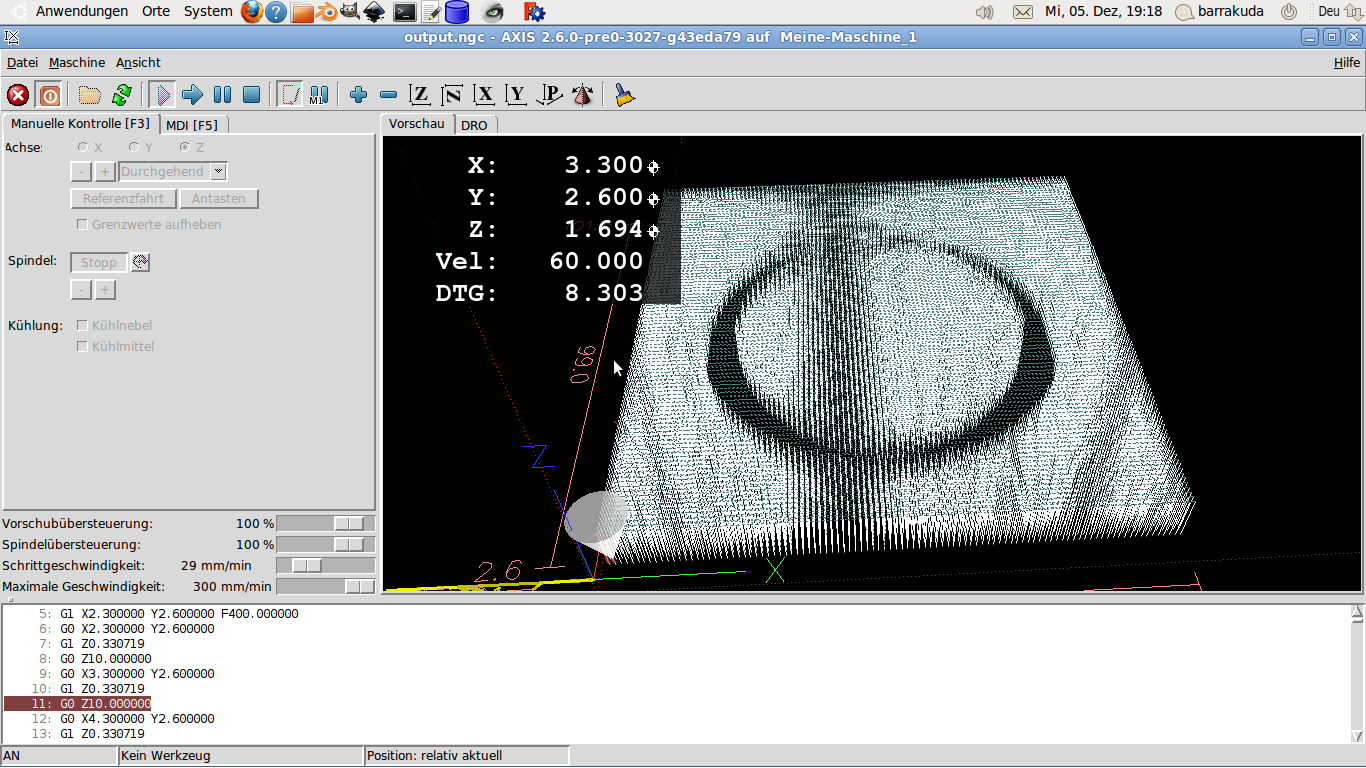Open the Maschine menu
This screenshot has width=1366, height=768.
click(x=77, y=62)
